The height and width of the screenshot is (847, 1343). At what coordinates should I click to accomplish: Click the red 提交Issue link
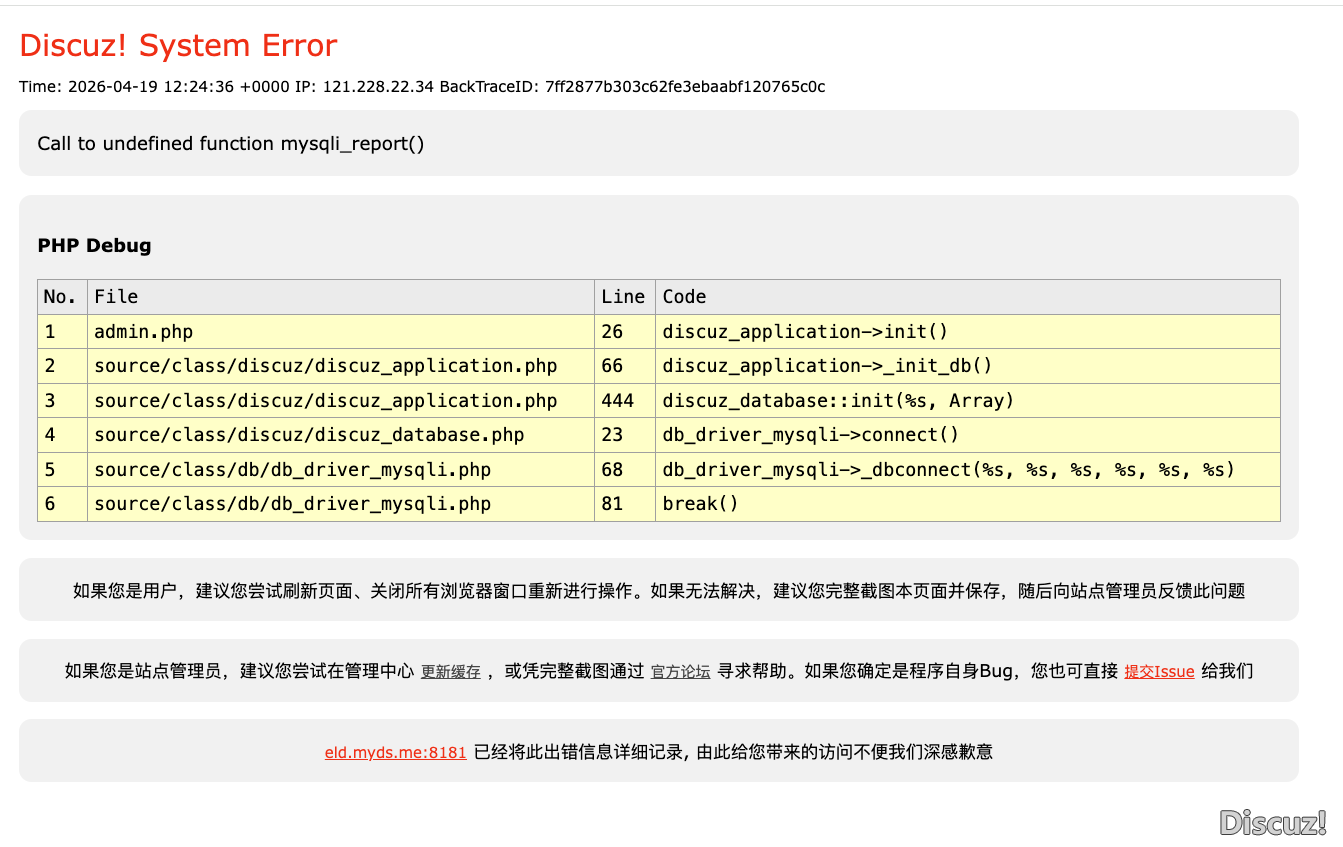tap(1159, 672)
